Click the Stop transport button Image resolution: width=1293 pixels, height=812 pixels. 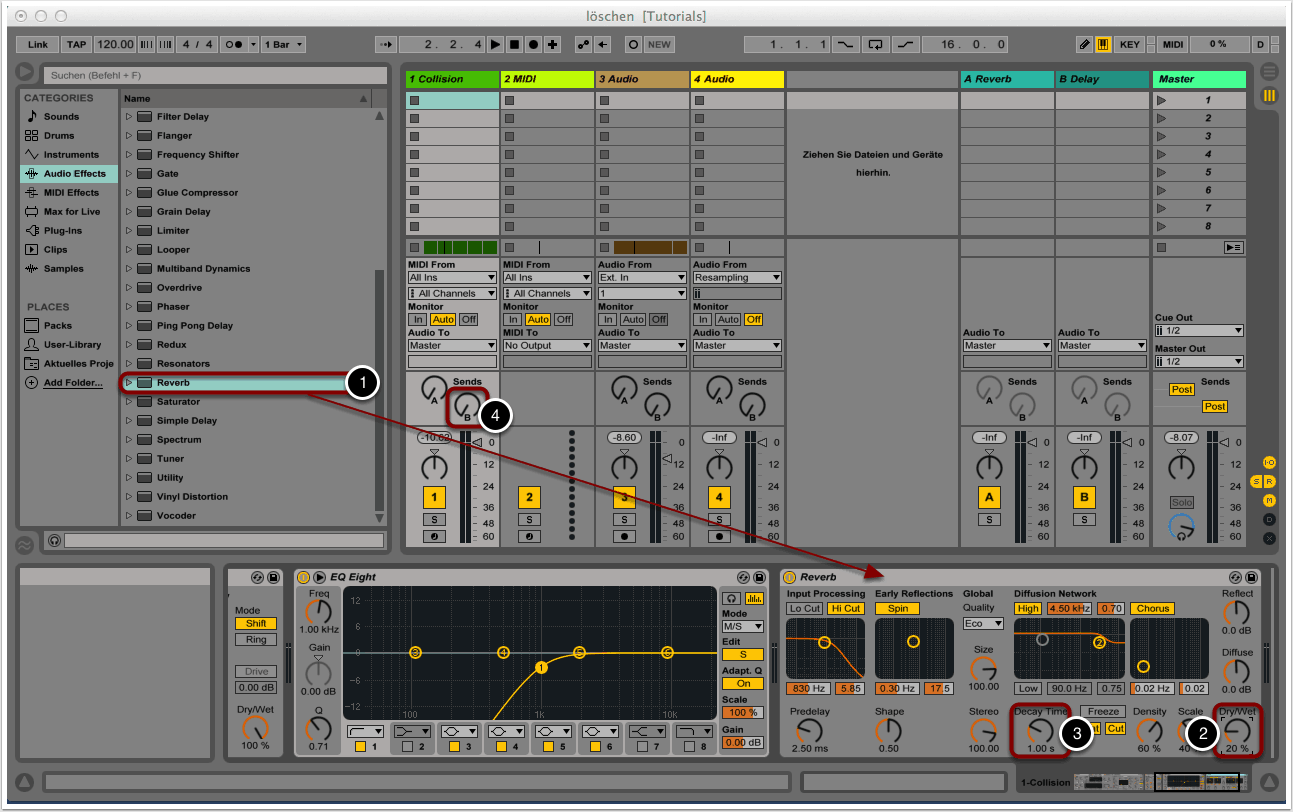click(514, 45)
